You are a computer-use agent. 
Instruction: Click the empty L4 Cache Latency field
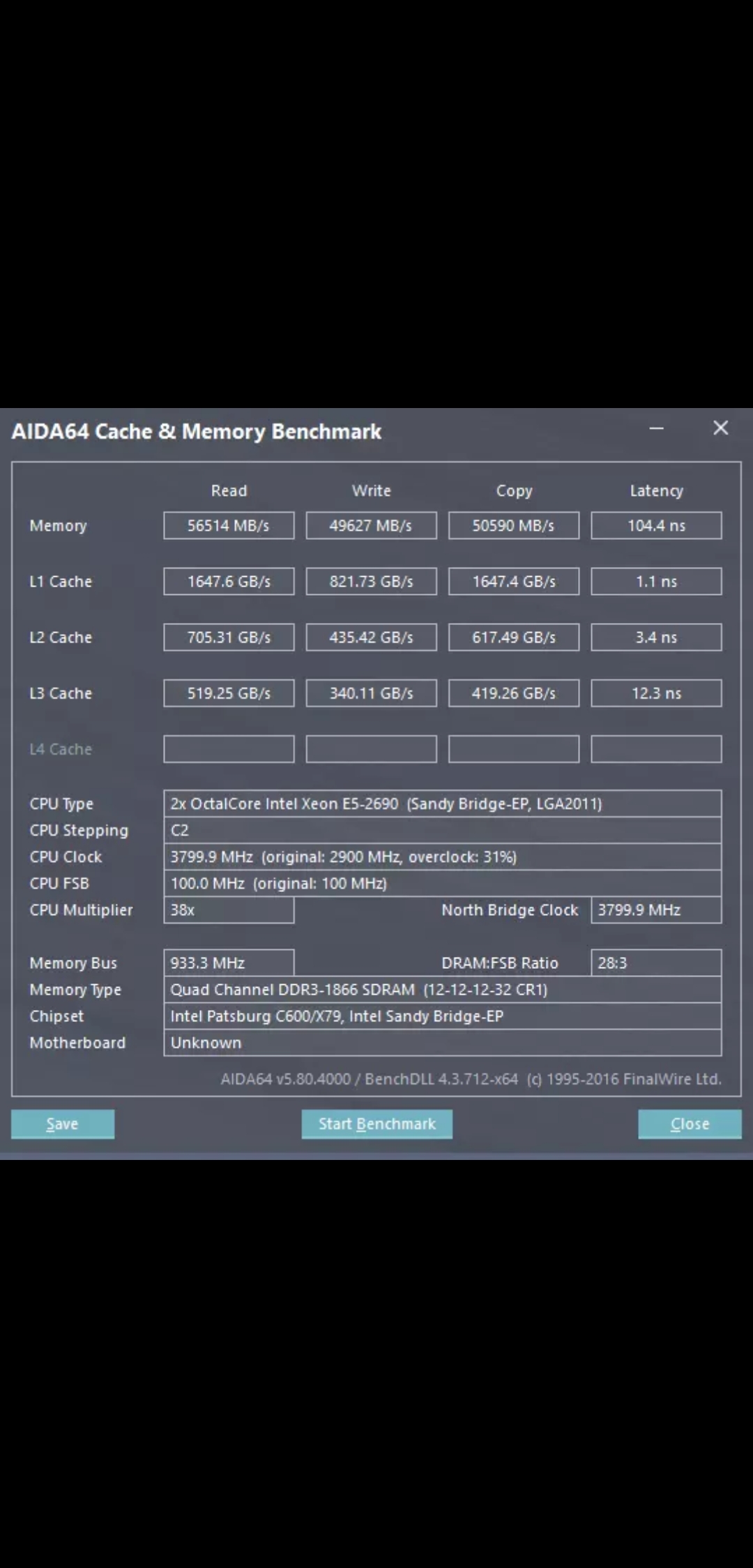click(656, 748)
